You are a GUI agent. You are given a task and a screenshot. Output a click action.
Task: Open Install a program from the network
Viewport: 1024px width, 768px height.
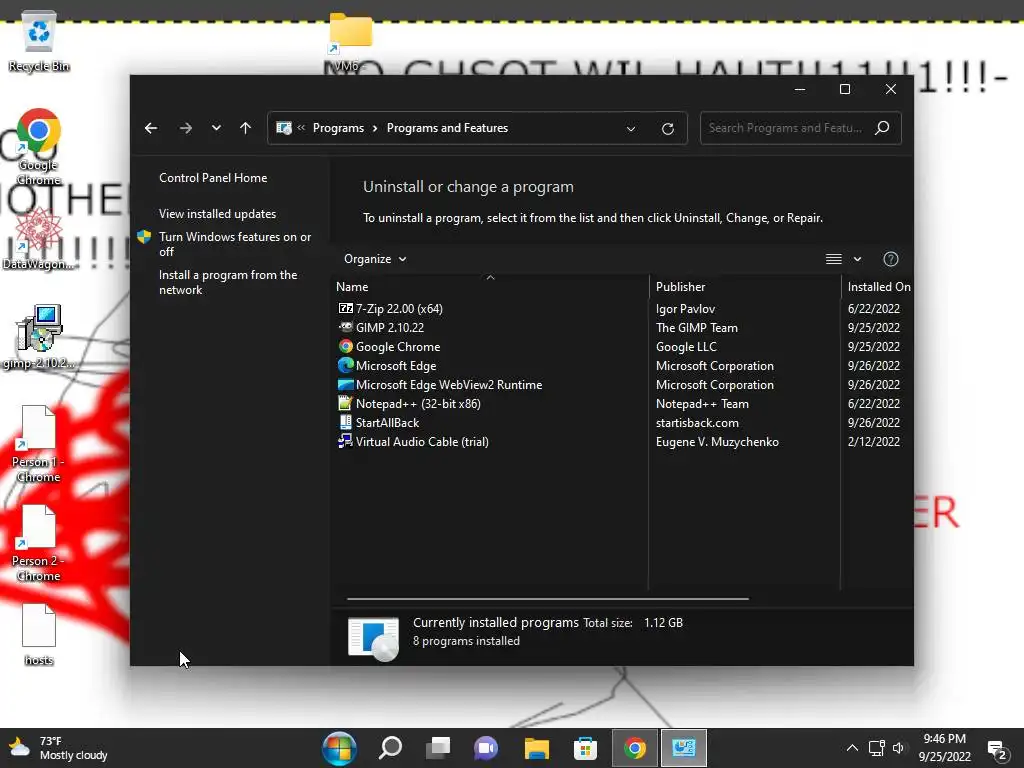click(x=228, y=282)
